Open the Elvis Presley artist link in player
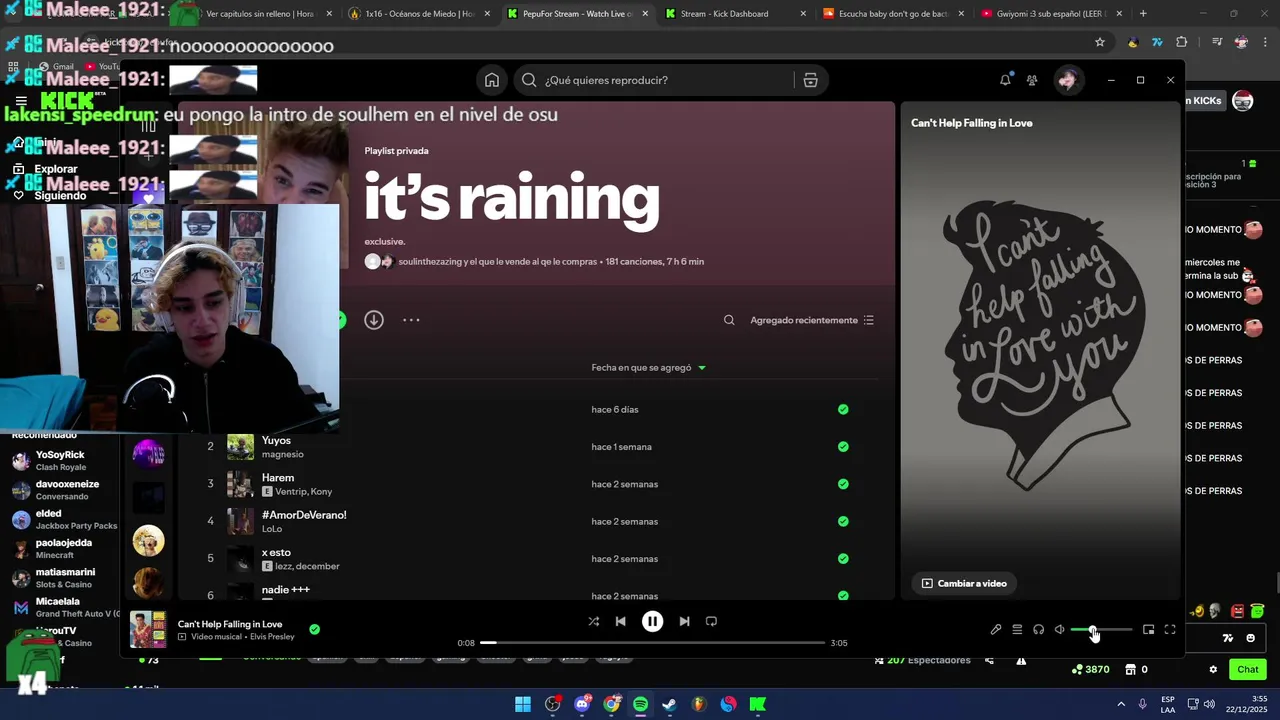Screen dimensions: 1280x720 tap(272, 637)
